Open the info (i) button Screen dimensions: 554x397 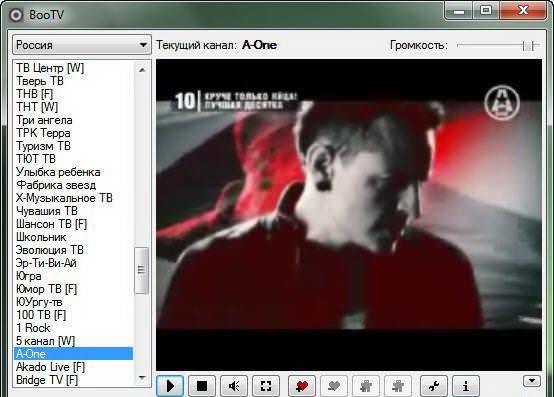[466, 386]
